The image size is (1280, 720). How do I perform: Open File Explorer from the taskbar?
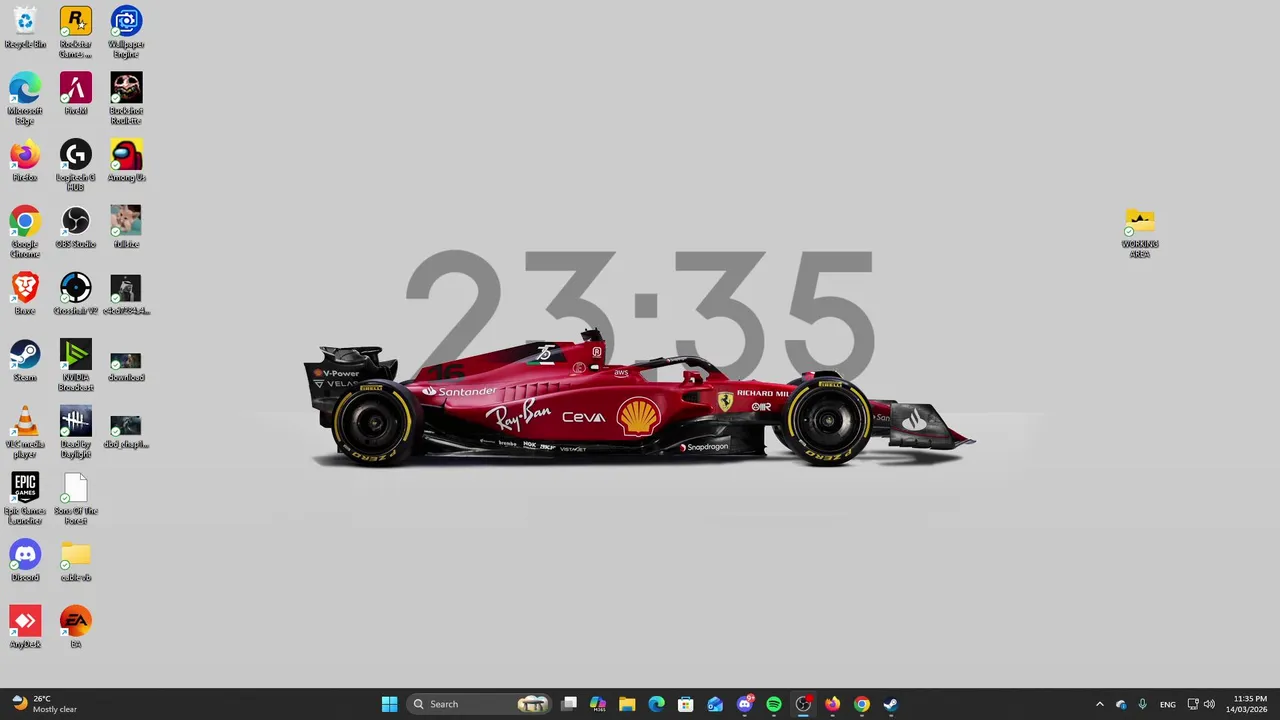627,704
